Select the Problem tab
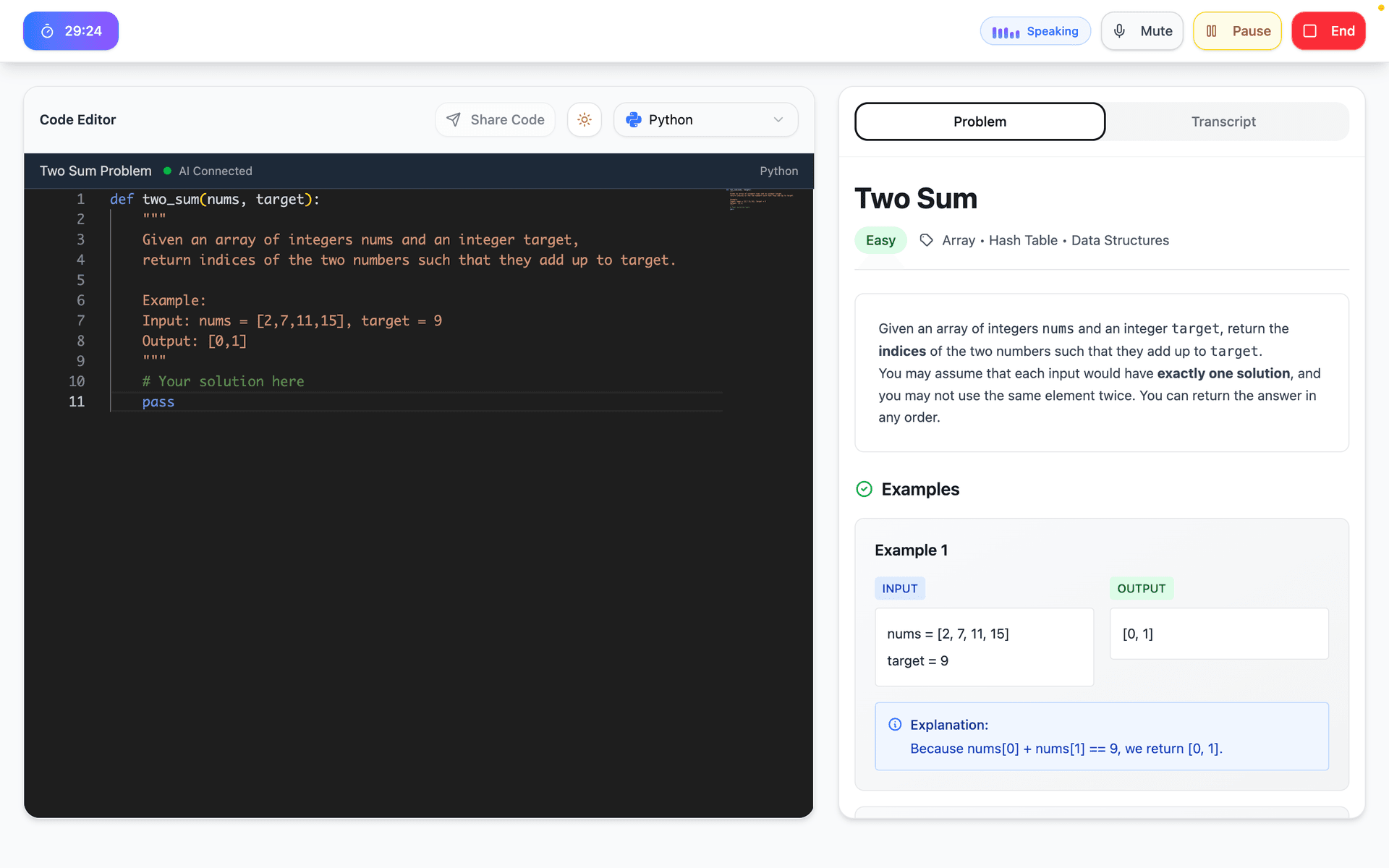Image resolution: width=1389 pixels, height=868 pixels. click(980, 122)
